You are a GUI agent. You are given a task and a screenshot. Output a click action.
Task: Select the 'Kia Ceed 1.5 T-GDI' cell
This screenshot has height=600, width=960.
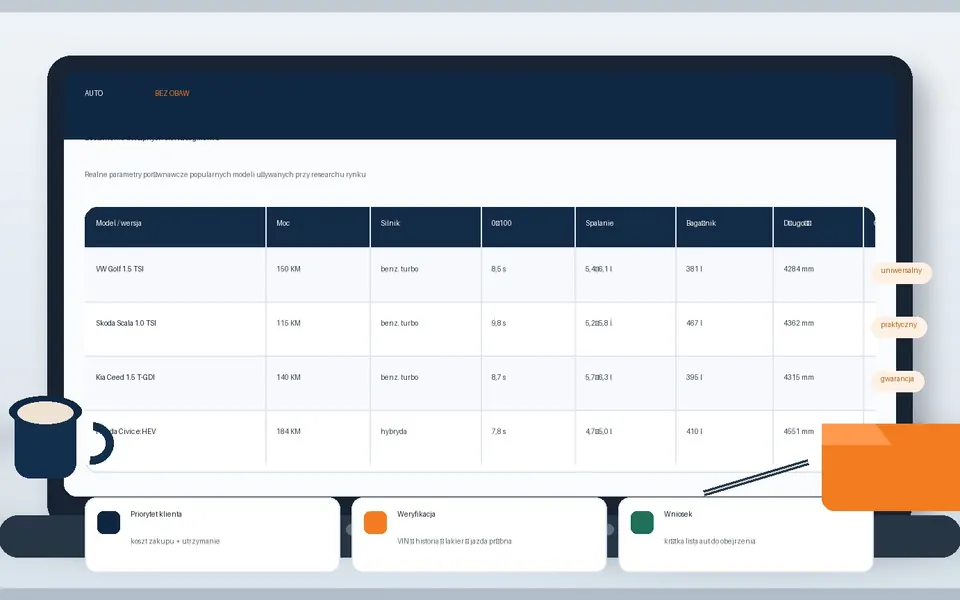[x=175, y=383]
